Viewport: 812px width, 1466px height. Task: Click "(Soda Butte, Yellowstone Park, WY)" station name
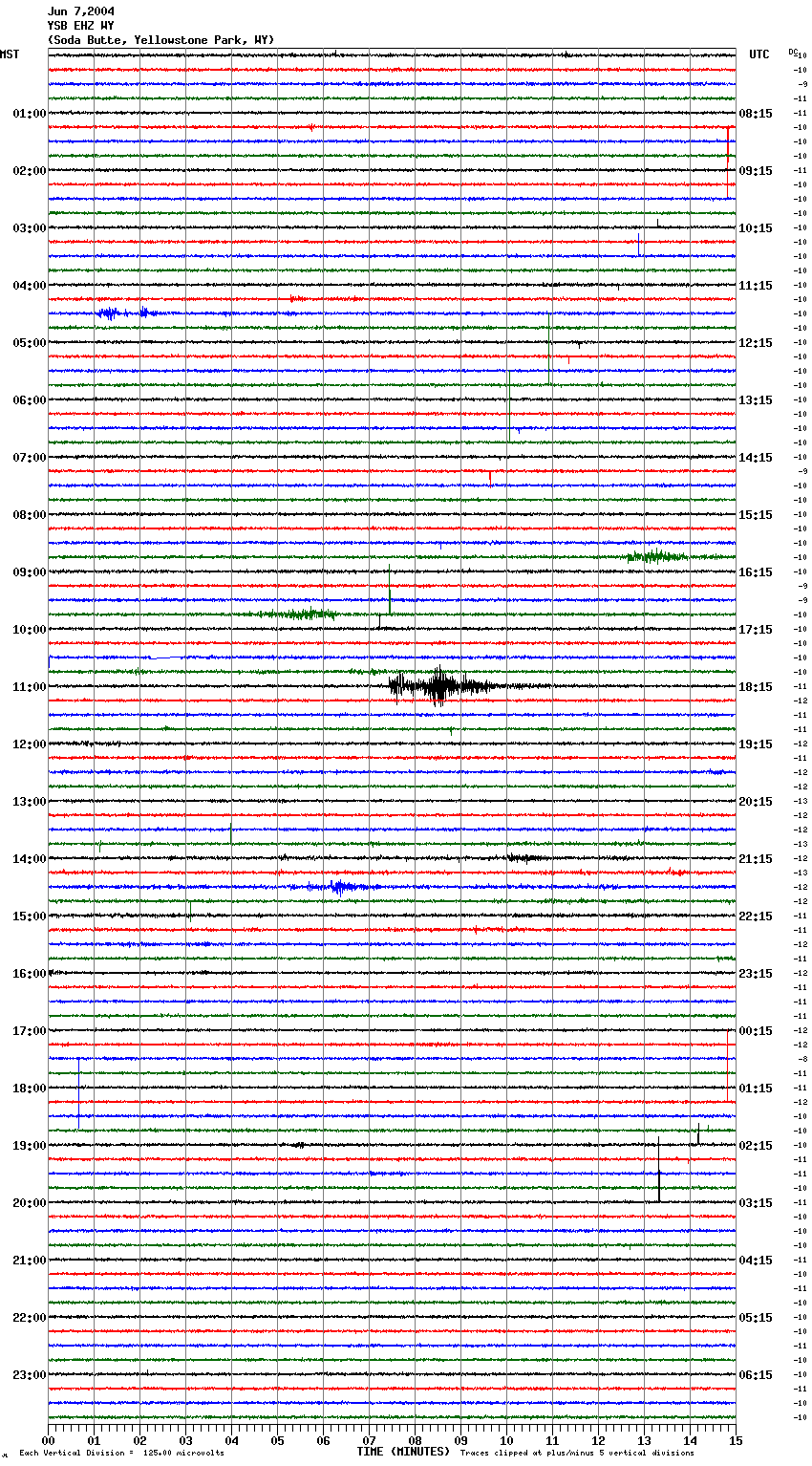tap(160, 40)
